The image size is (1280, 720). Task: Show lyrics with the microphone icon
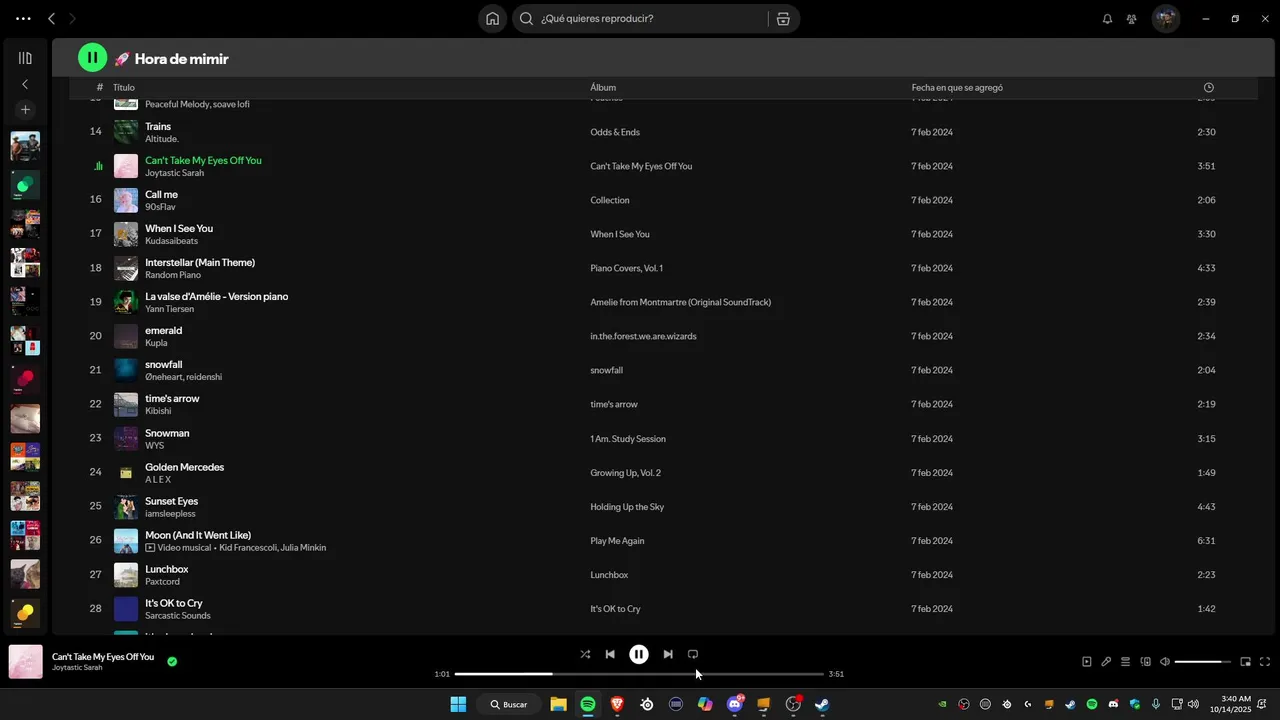pyautogui.click(x=1106, y=662)
